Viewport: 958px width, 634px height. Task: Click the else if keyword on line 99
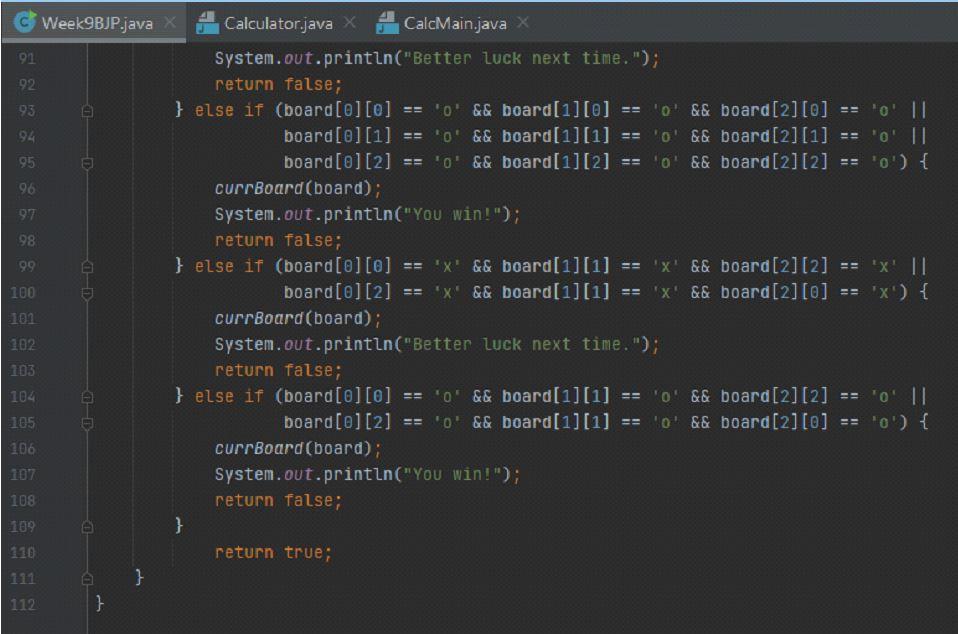pyautogui.click(x=229, y=266)
